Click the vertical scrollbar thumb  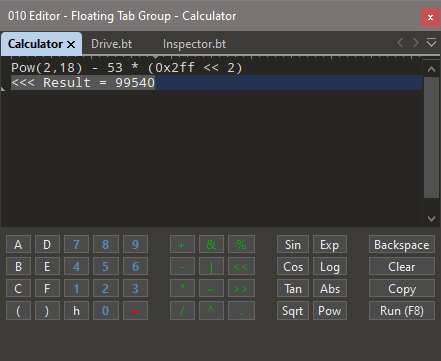point(431,137)
